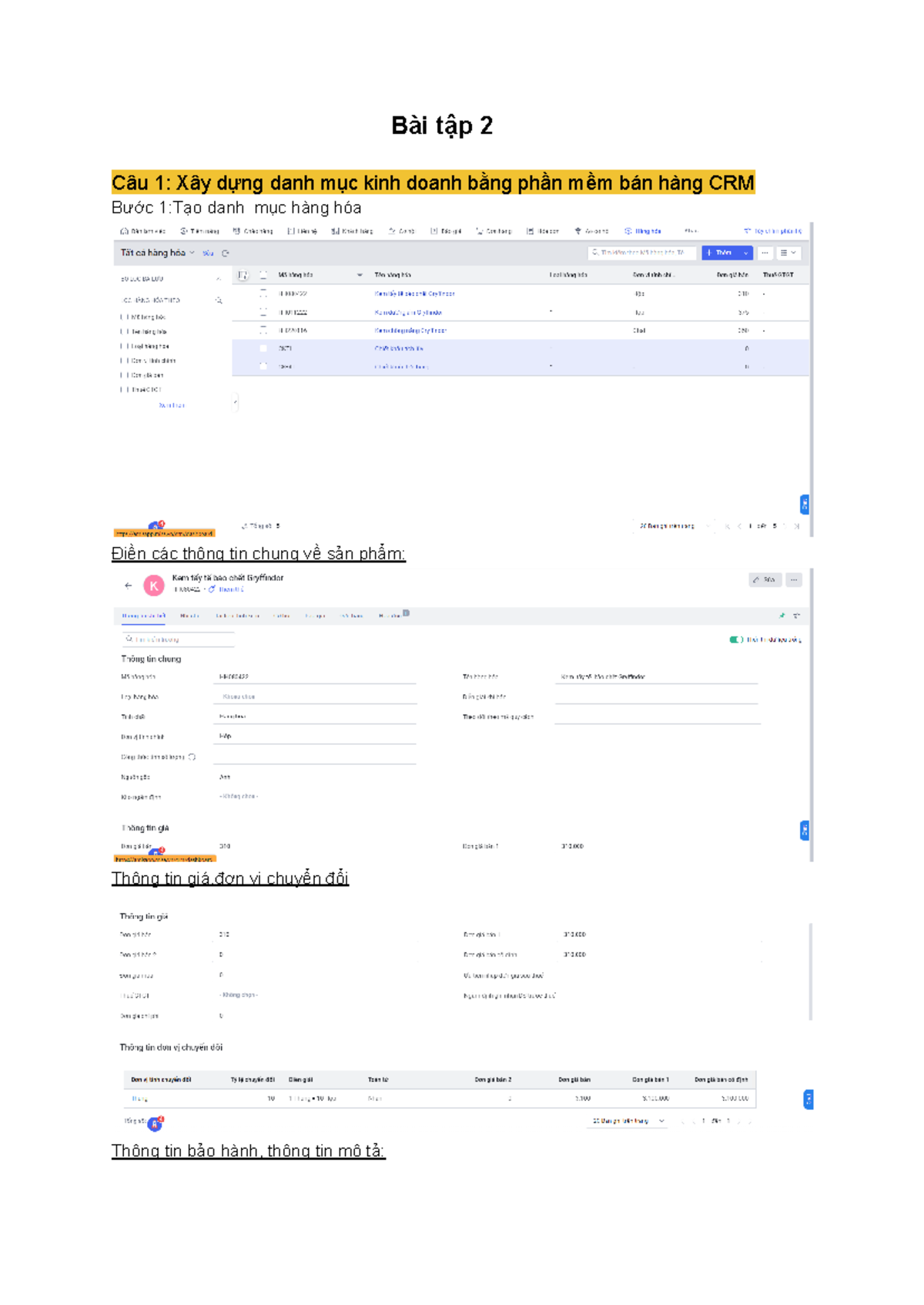
Task: Click the back arrow beside the product avatar
Action: tap(129, 586)
